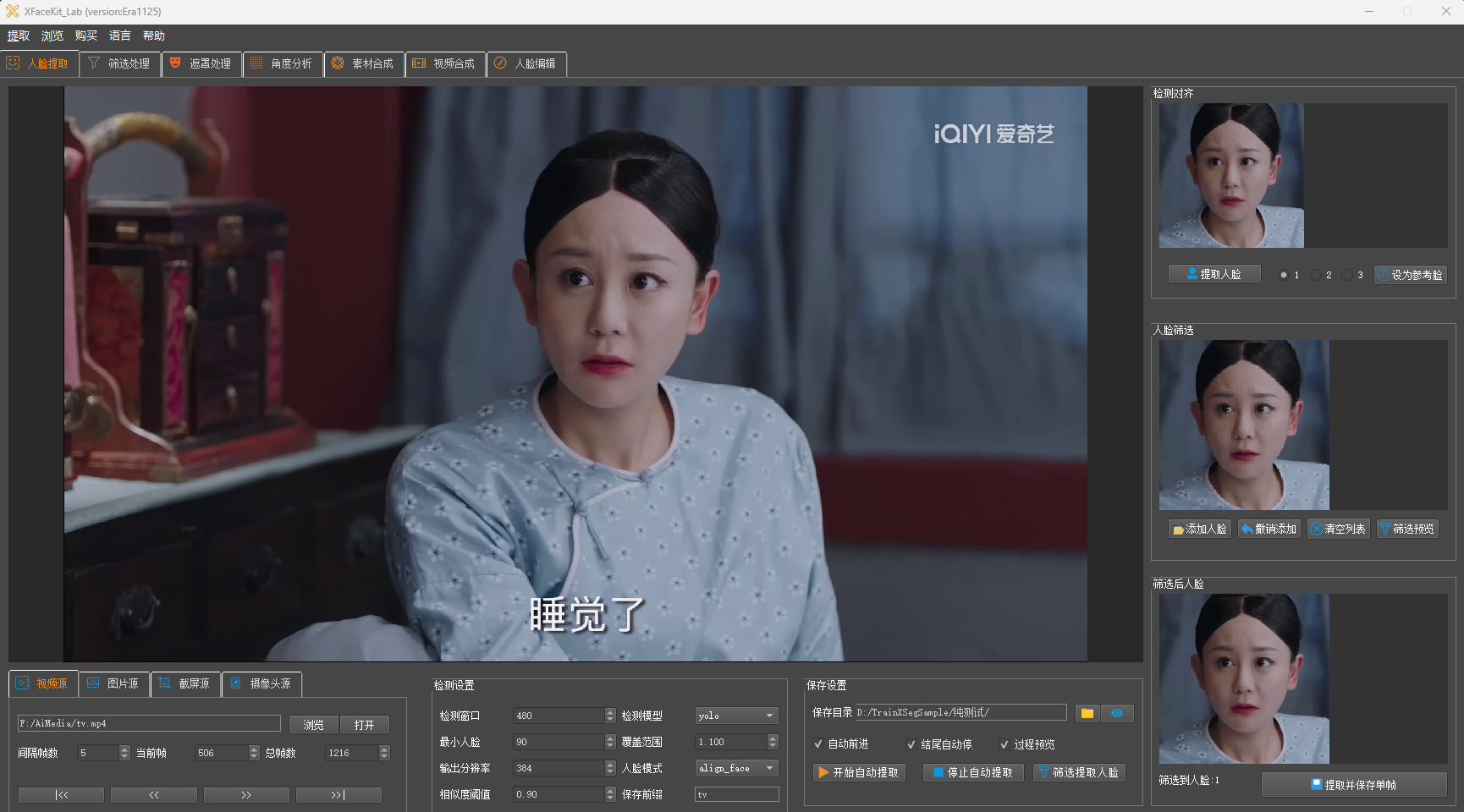The width and height of the screenshot is (1464, 812).
Task: Adjust the 间隔帧数 stepper
Action: (x=124, y=753)
